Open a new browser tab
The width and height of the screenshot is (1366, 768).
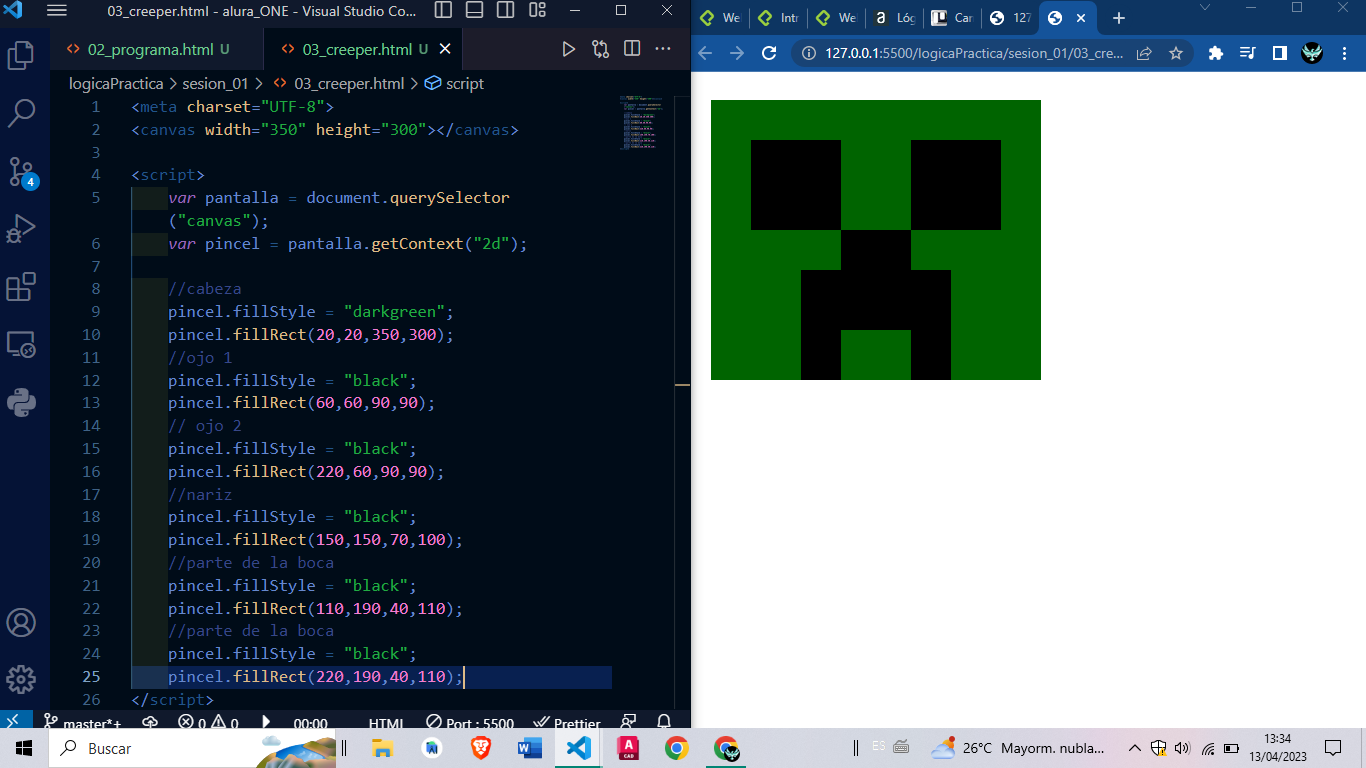point(1118,18)
